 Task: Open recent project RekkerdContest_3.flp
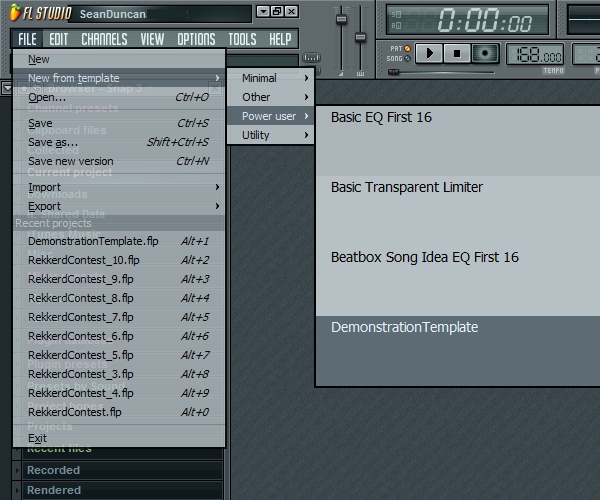point(119,374)
